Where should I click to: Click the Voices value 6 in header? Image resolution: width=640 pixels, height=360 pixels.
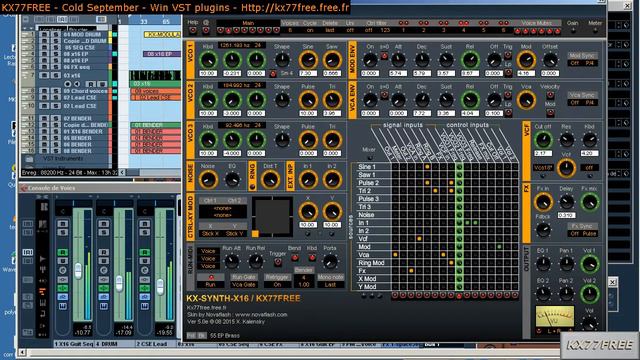290,30
